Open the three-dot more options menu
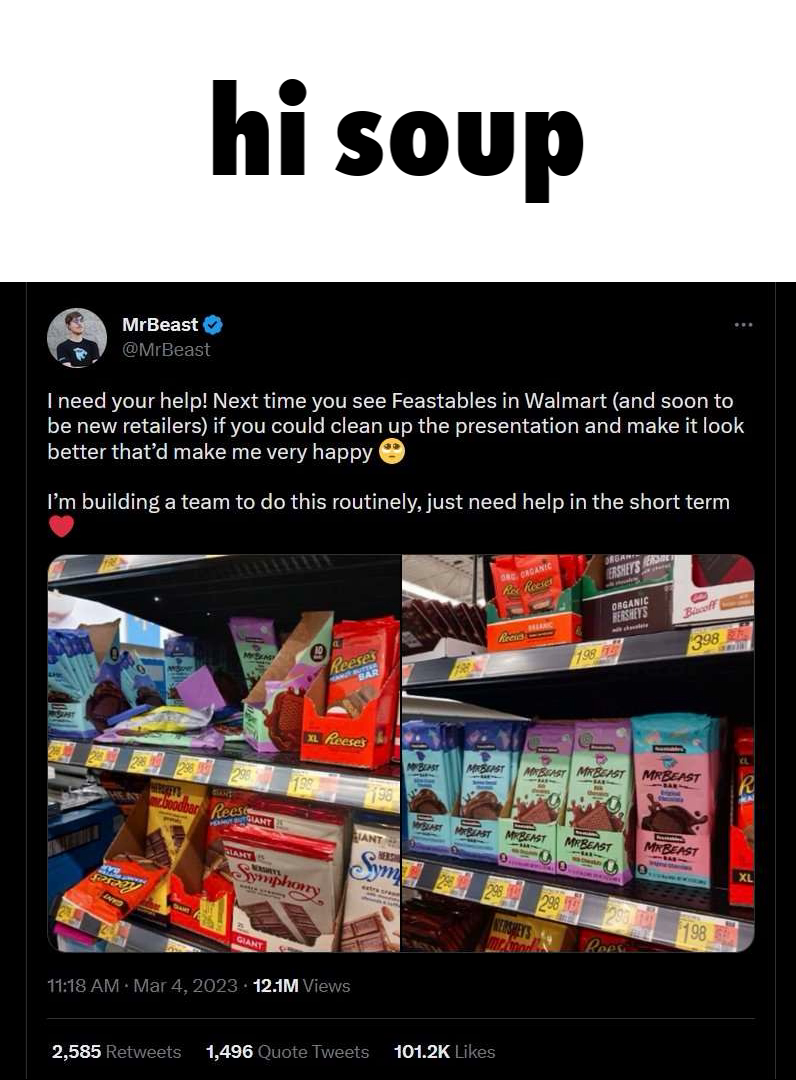 743,324
